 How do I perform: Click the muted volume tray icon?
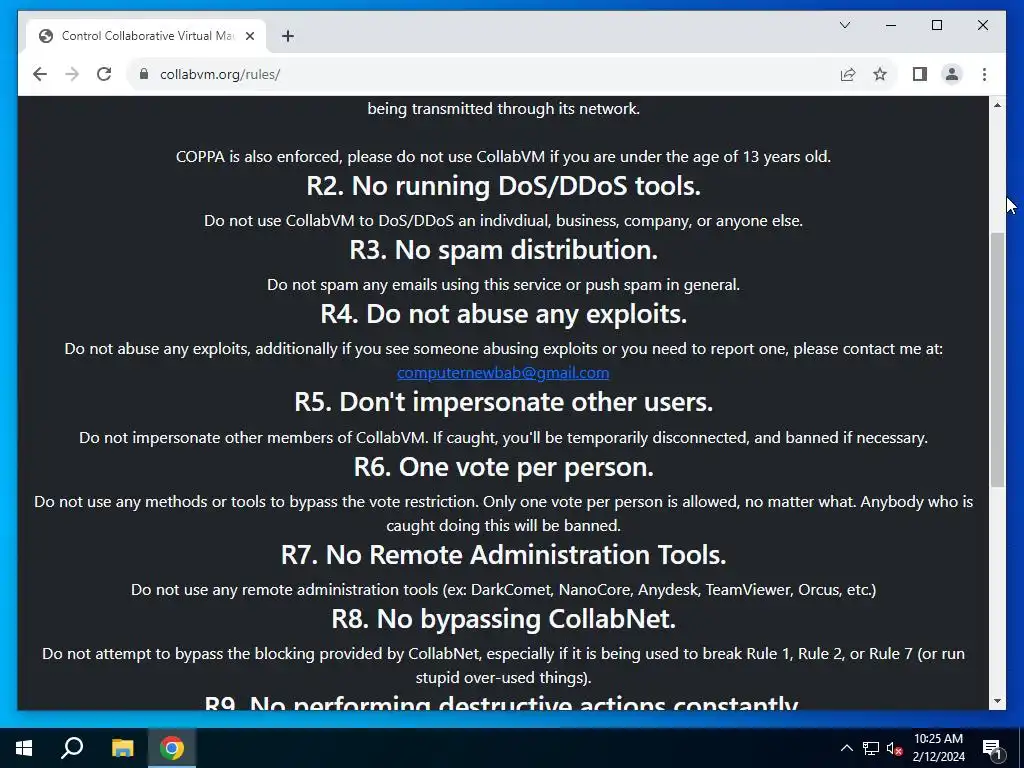click(x=895, y=748)
